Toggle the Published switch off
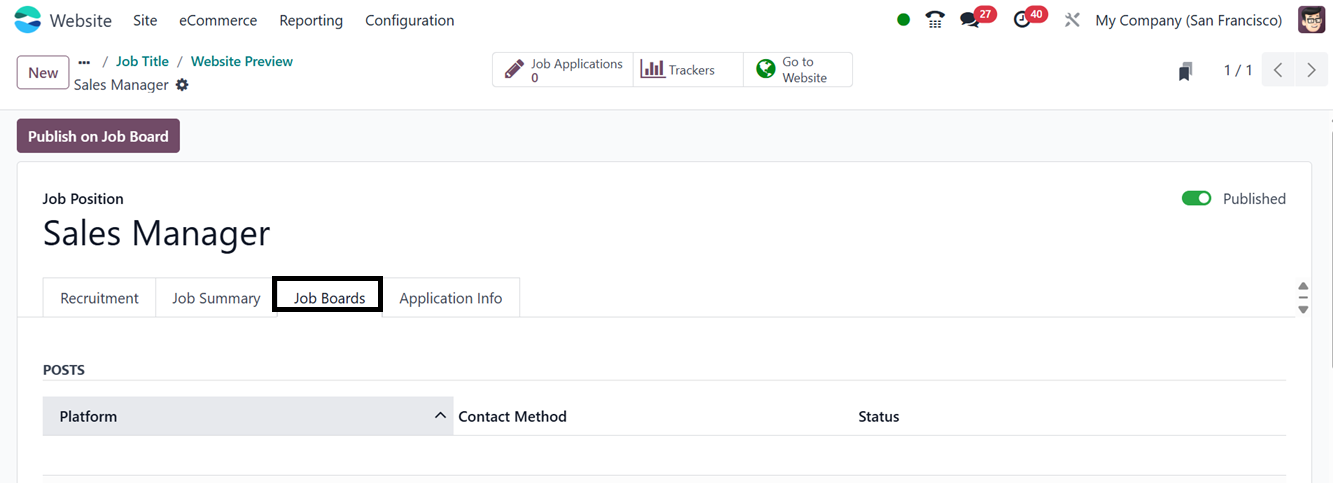 coord(1196,199)
